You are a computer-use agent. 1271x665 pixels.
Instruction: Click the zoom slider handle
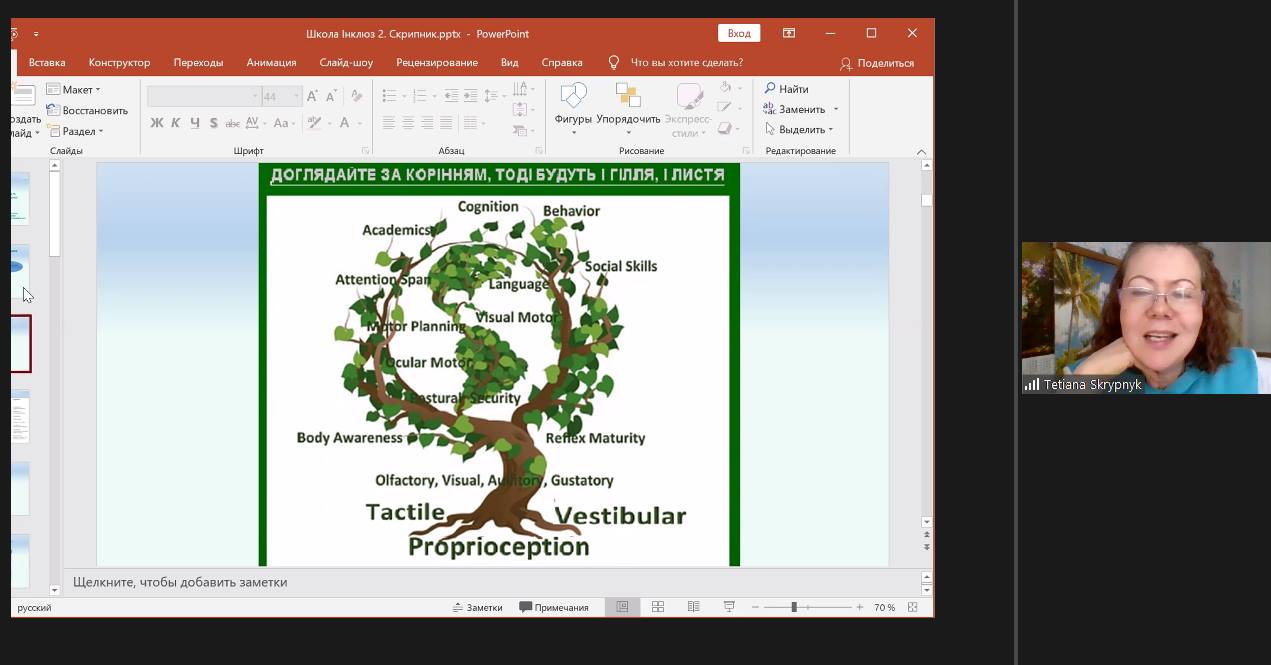tap(794, 607)
